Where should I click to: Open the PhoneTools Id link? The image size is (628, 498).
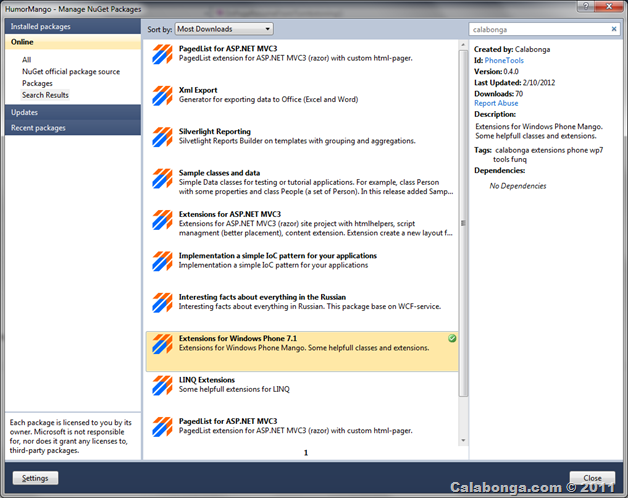(504, 60)
